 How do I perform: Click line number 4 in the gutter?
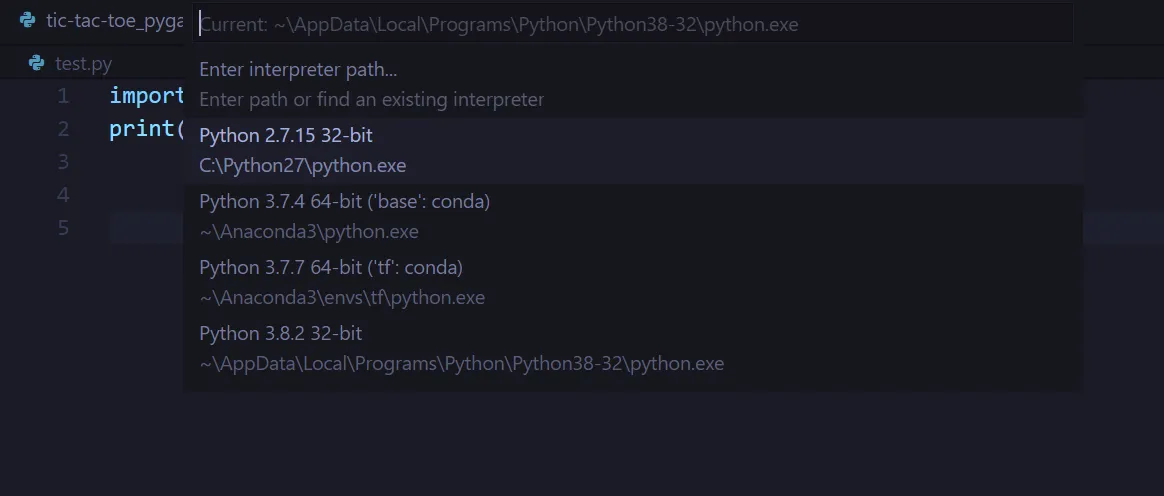point(63,195)
